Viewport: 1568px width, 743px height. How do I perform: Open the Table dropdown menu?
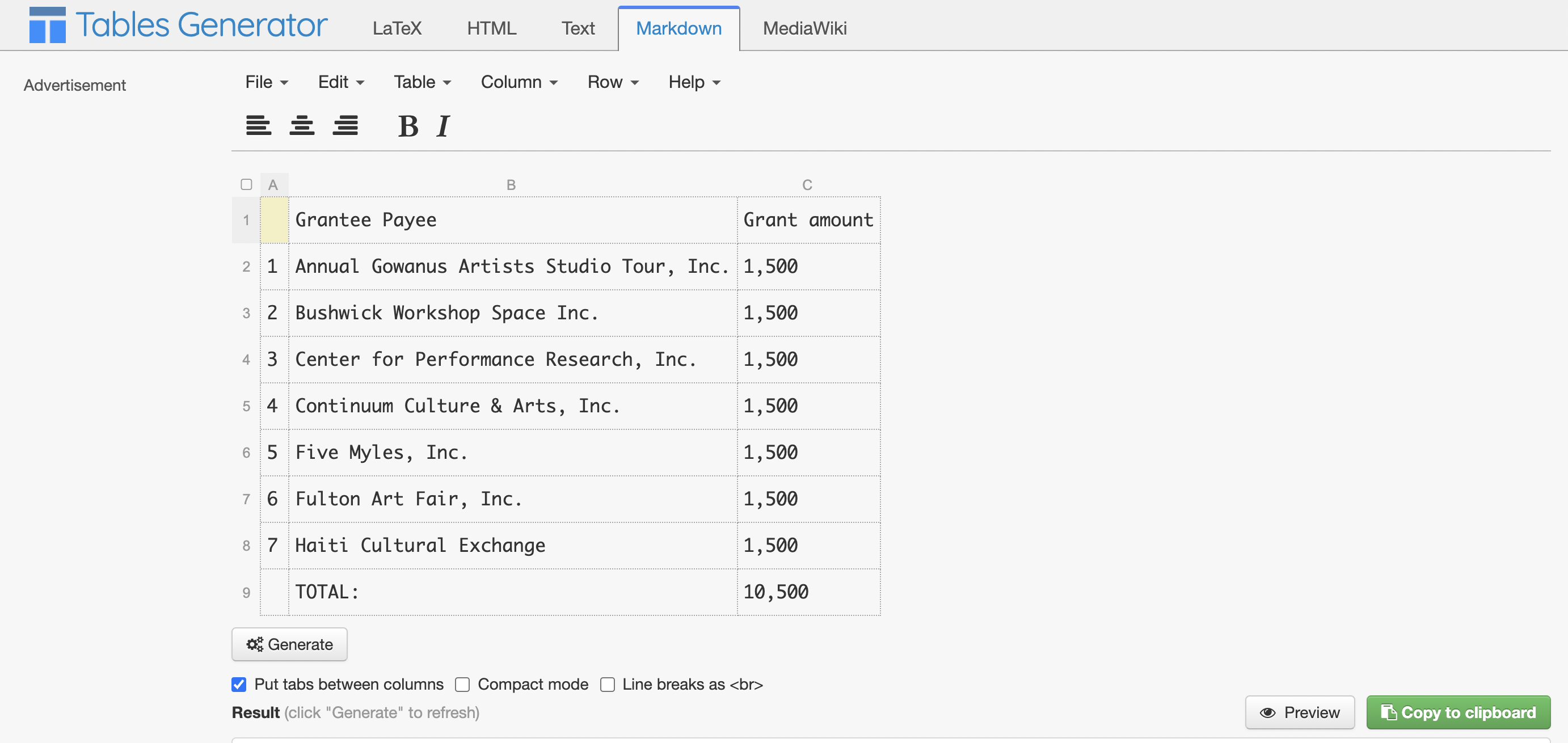(423, 82)
